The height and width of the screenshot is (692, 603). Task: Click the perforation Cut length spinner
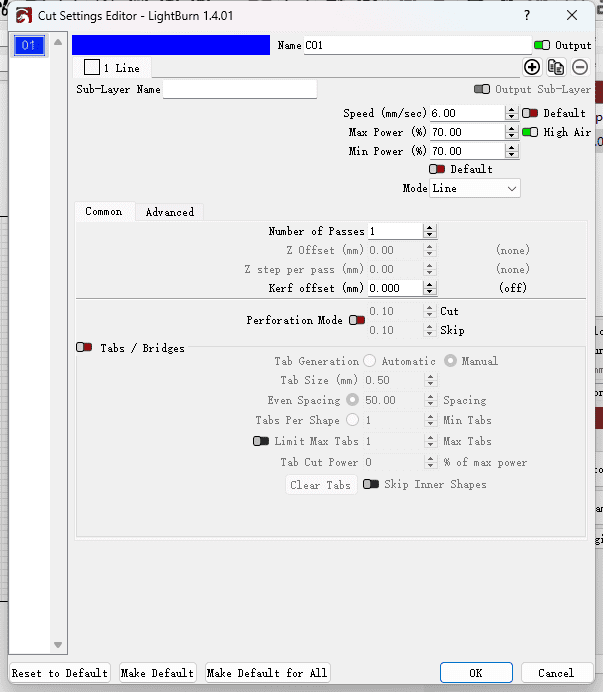coord(430,311)
